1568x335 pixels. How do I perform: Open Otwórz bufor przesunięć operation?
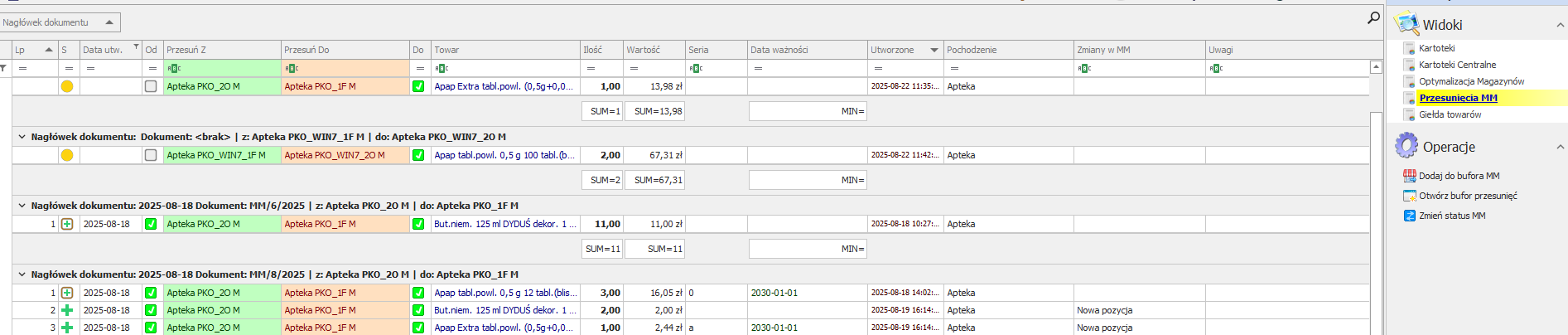coord(1467,196)
